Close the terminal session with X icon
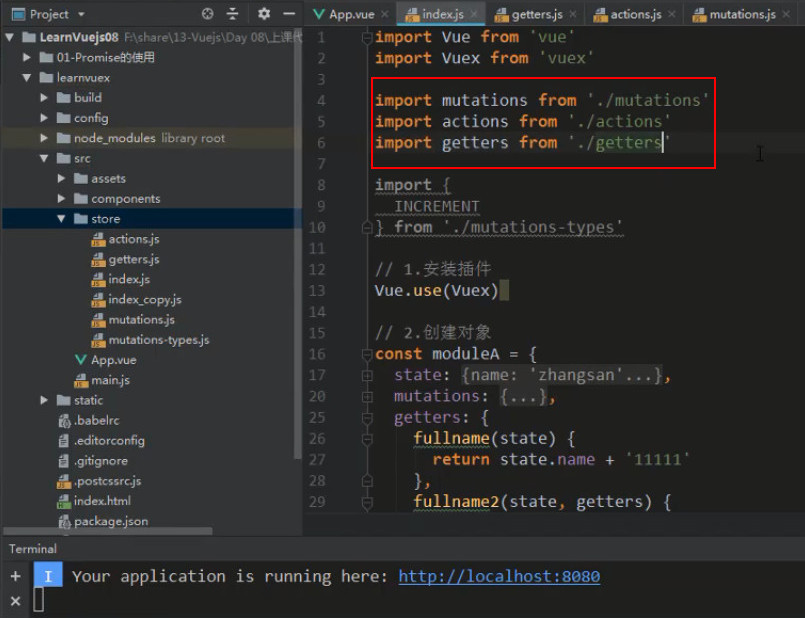Screen dimensions: 805x618 pyautogui.click(x=15, y=601)
